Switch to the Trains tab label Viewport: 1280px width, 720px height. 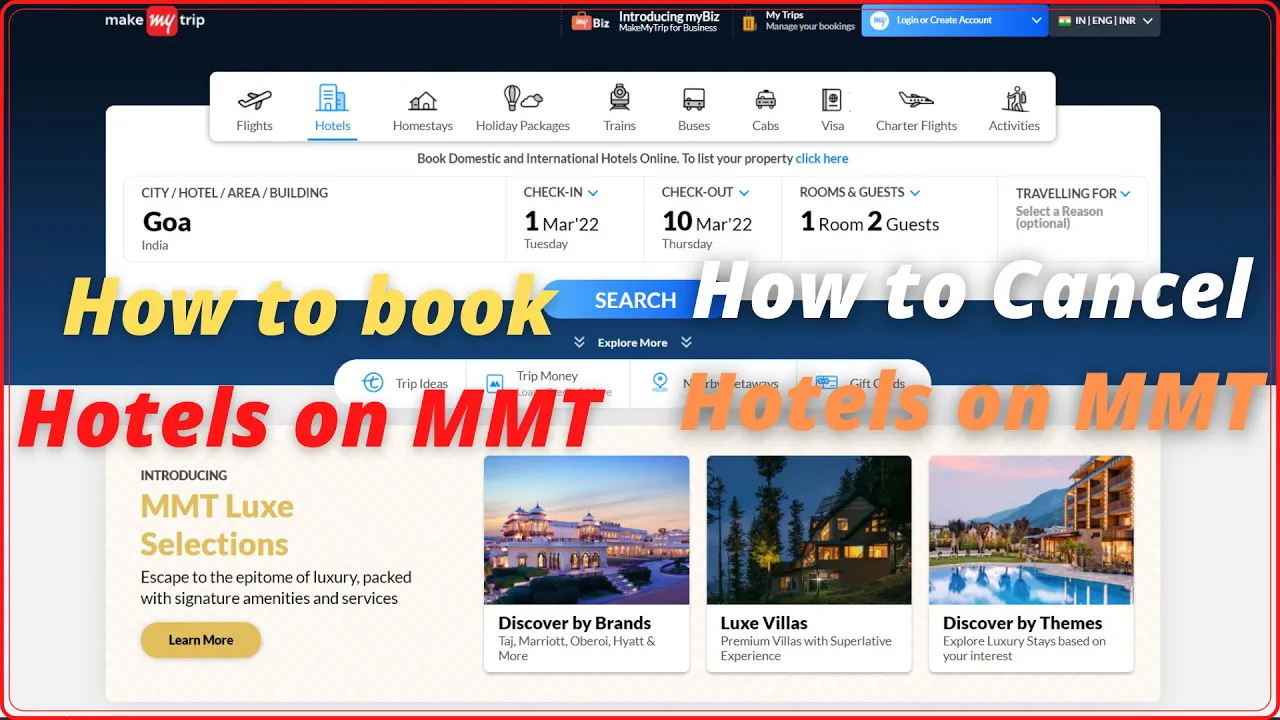620,126
